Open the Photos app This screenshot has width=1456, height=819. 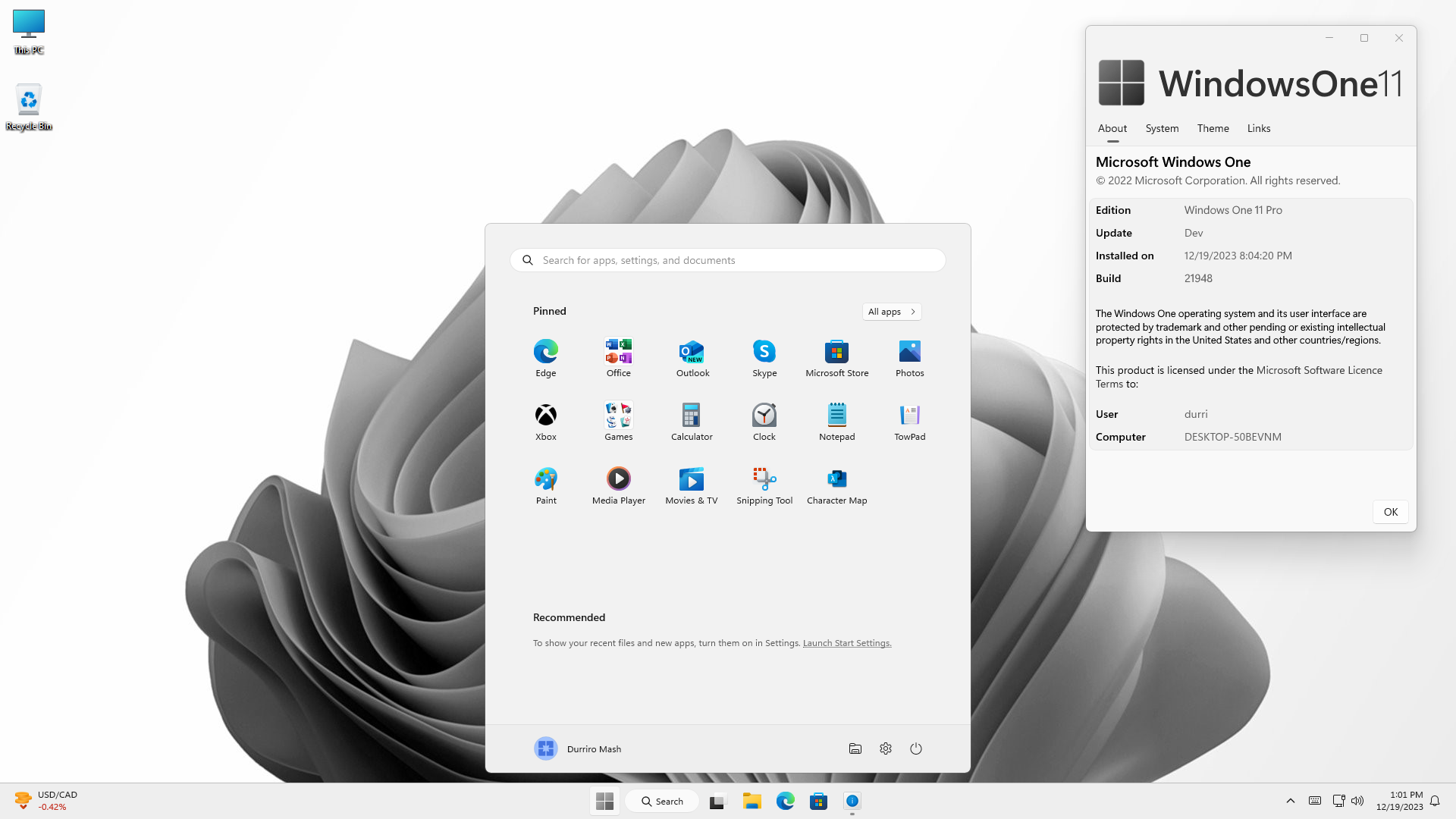tap(910, 358)
